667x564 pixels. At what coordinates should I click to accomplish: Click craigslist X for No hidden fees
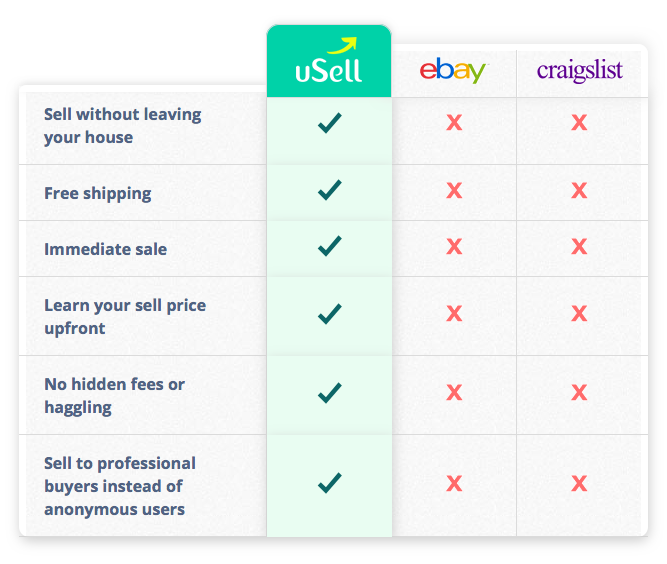click(x=579, y=392)
